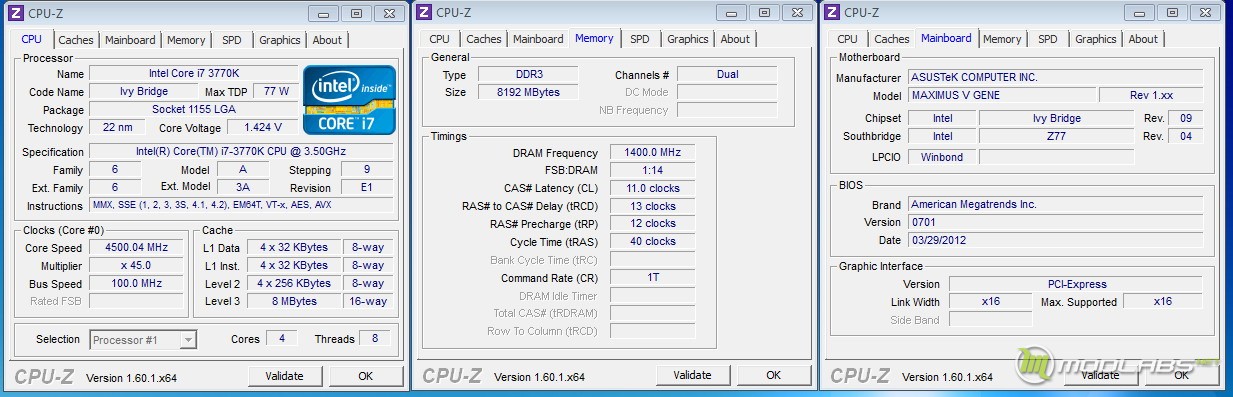Screen dimensions: 1233x397
Task: Click the '77 W' Max TDP value
Action: 276,91
